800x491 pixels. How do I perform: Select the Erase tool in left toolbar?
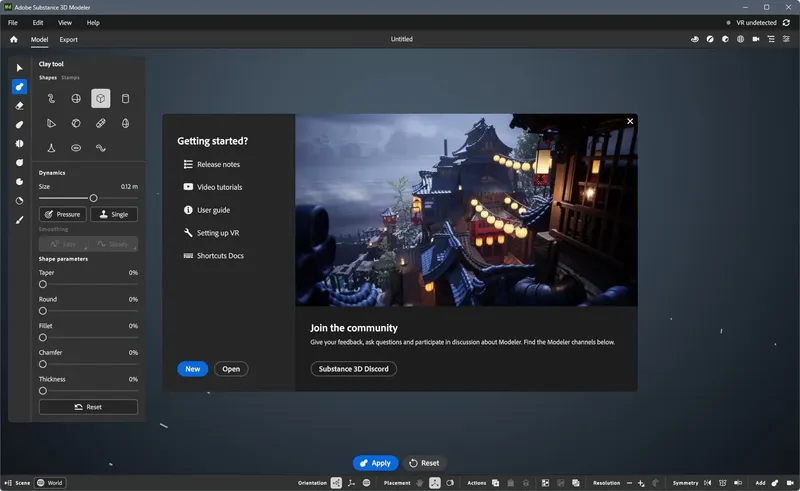tap(19, 105)
